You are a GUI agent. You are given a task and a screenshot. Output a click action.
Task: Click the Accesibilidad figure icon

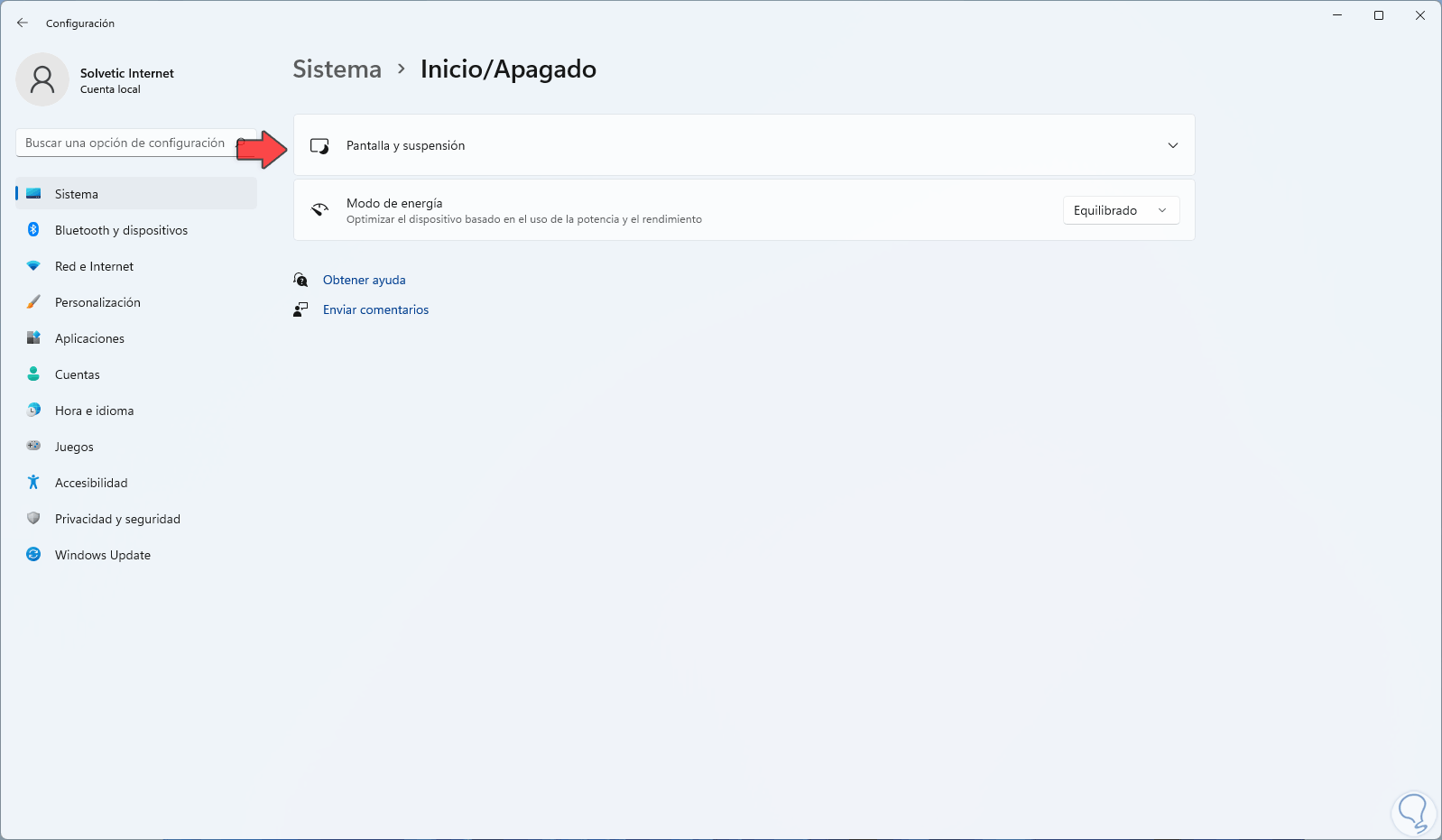coord(33,483)
